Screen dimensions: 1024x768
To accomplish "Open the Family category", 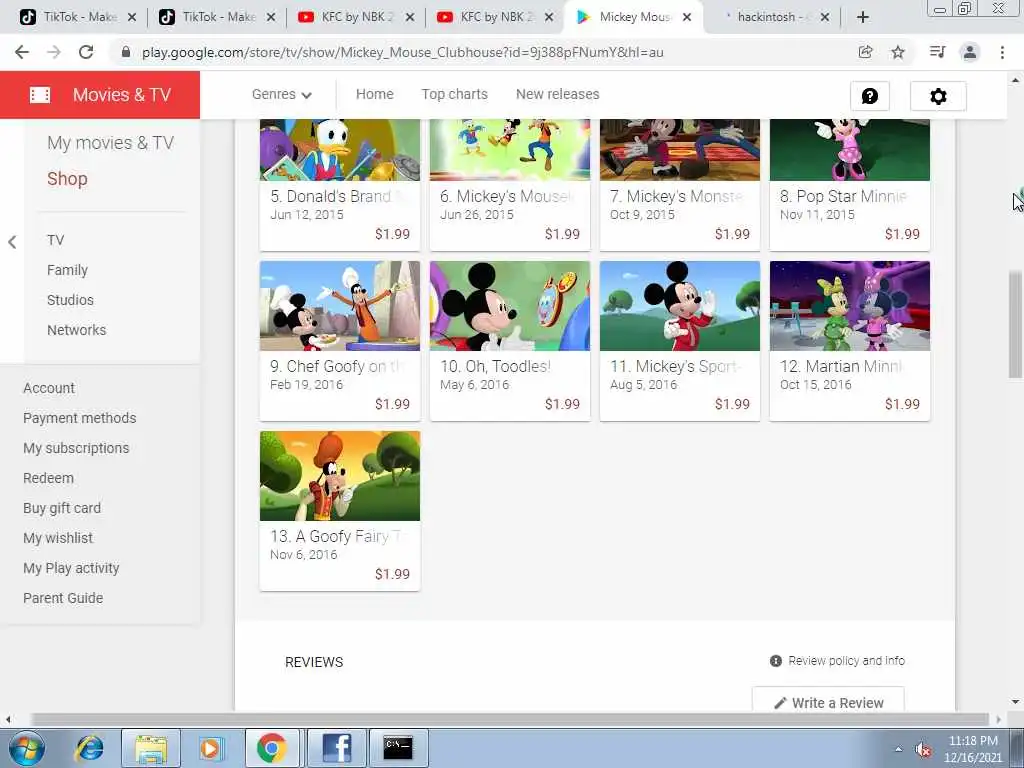I will [67, 270].
